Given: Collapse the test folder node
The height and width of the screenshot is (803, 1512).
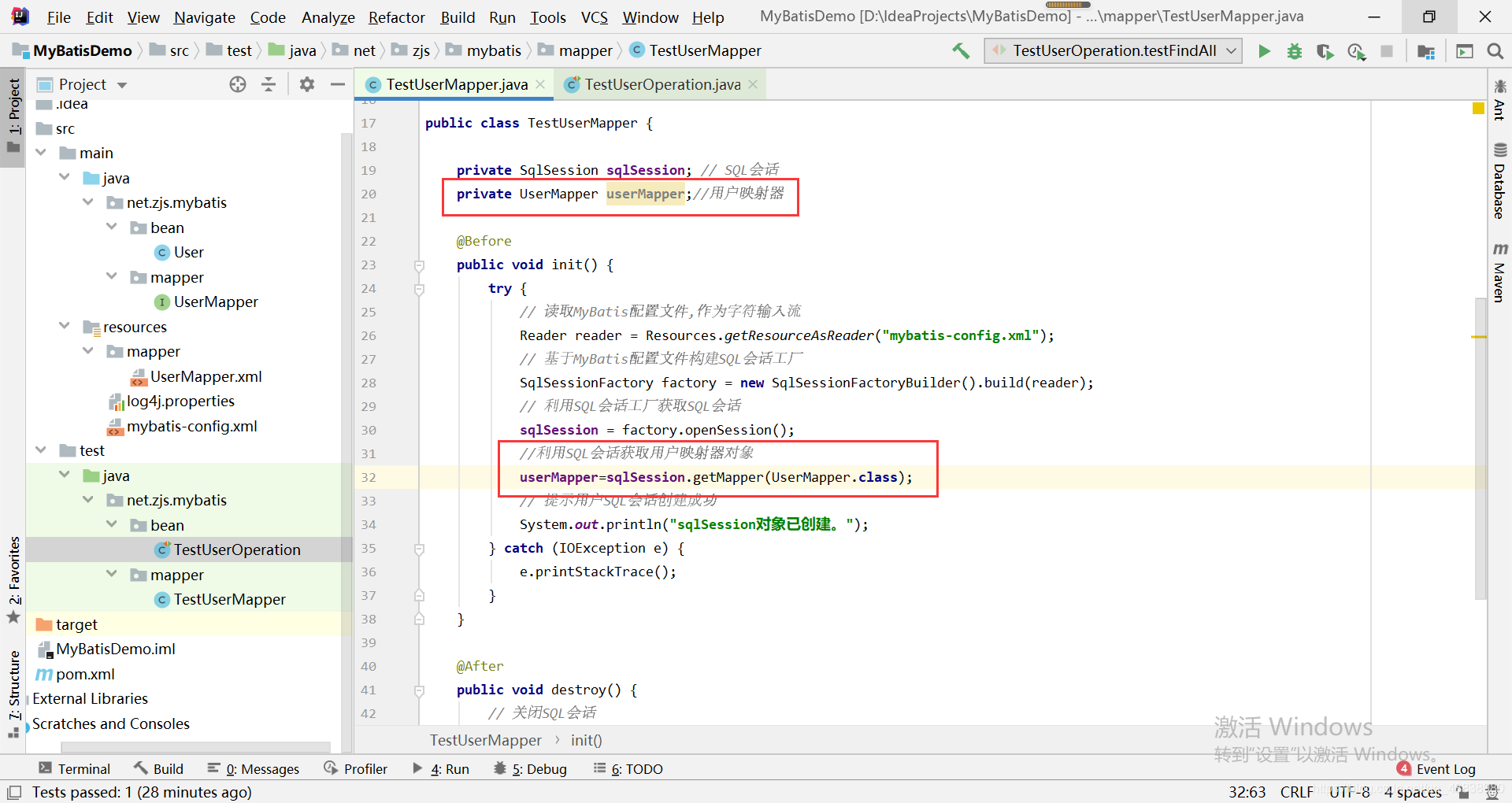Looking at the screenshot, I should [41, 450].
